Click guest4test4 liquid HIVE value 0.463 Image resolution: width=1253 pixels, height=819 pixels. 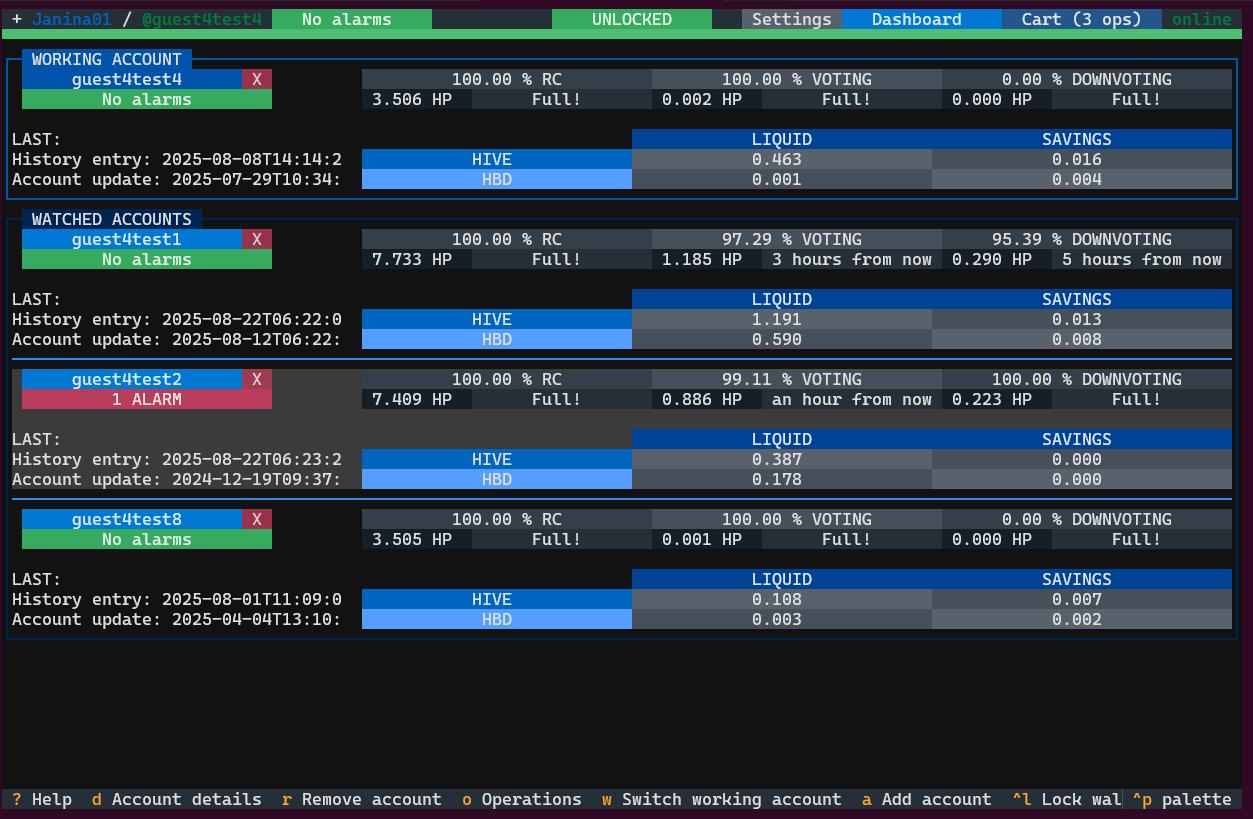click(x=782, y=159)
